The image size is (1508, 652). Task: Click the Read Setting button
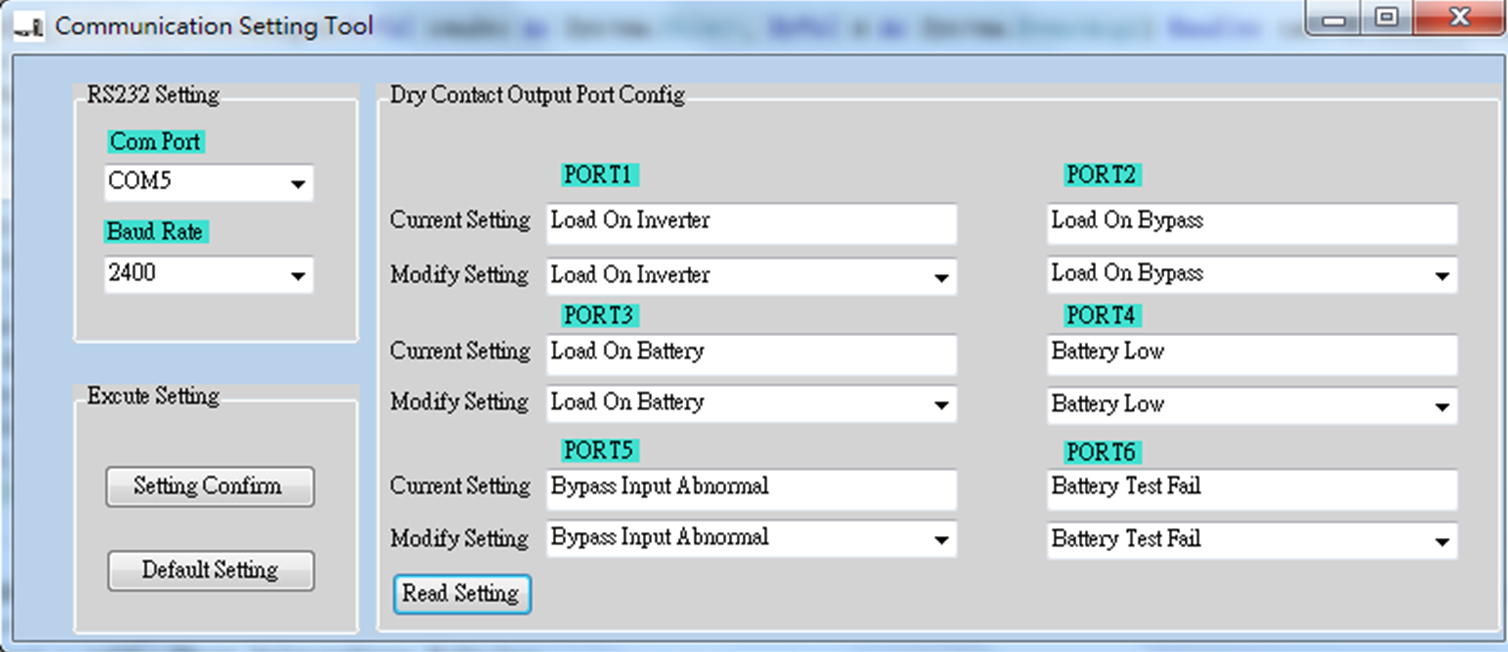pyautogui.click(x=461, y=594)
